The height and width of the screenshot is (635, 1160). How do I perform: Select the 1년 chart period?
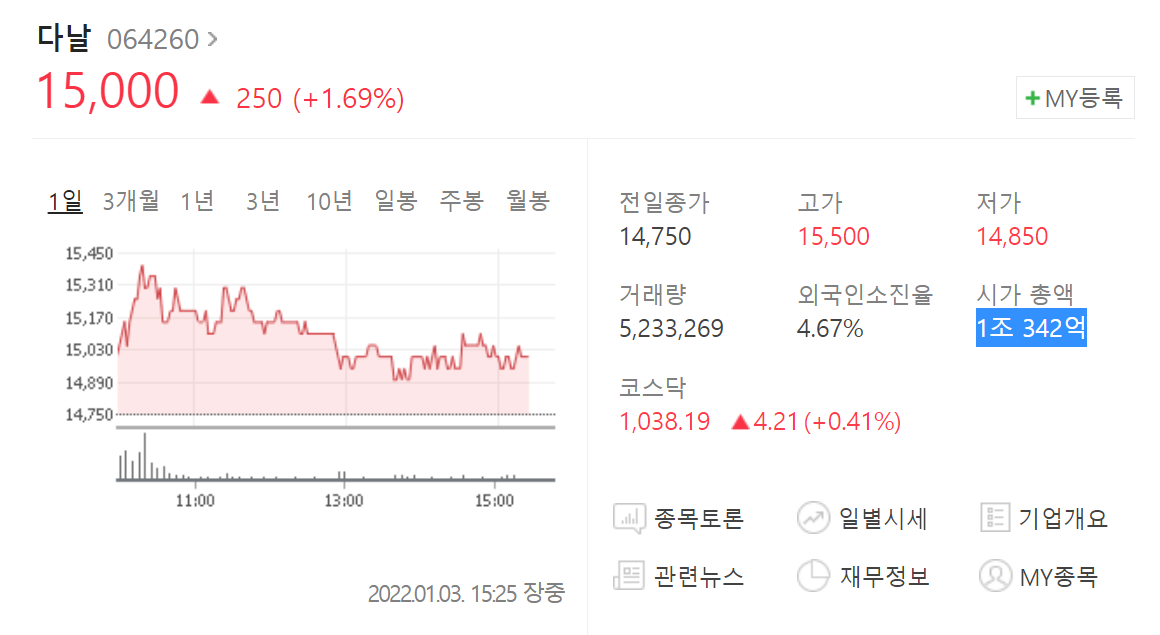pos(199,200)
